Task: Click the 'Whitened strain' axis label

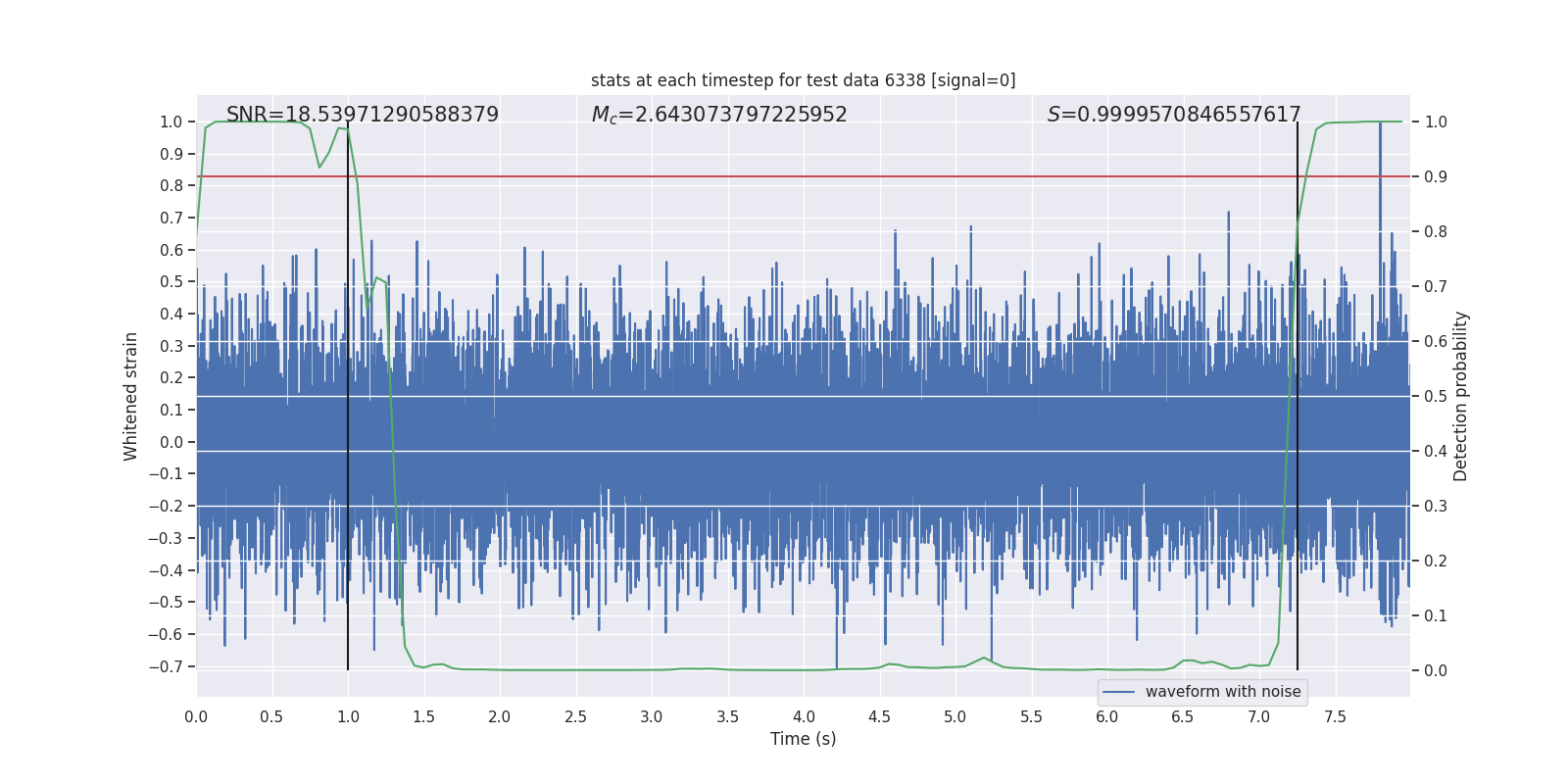Action: [x=131, y=396]
